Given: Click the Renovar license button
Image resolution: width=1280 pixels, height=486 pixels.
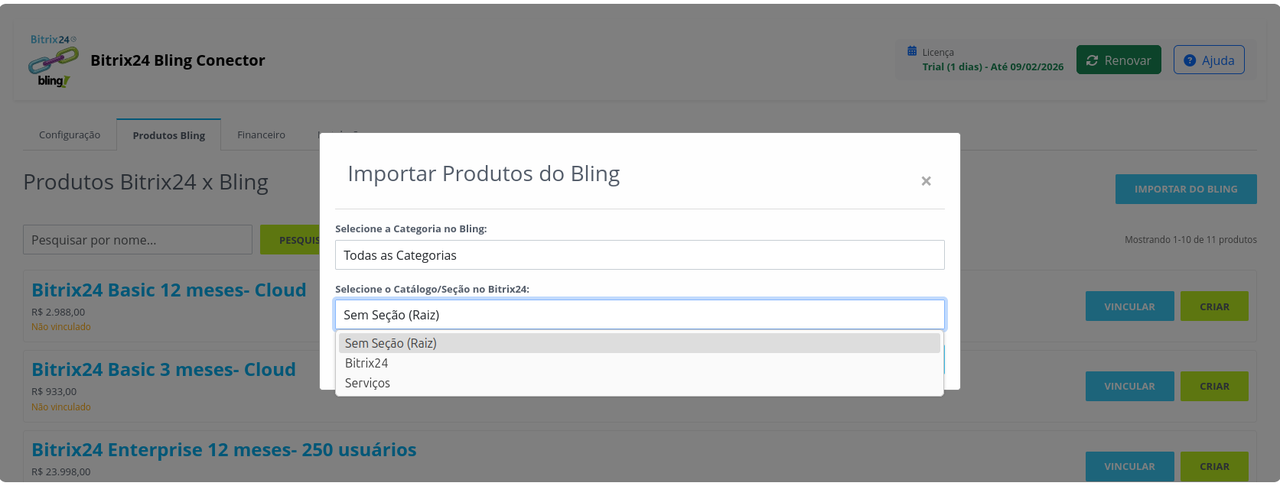Looking at the screenshot, I should [1118, 60].
